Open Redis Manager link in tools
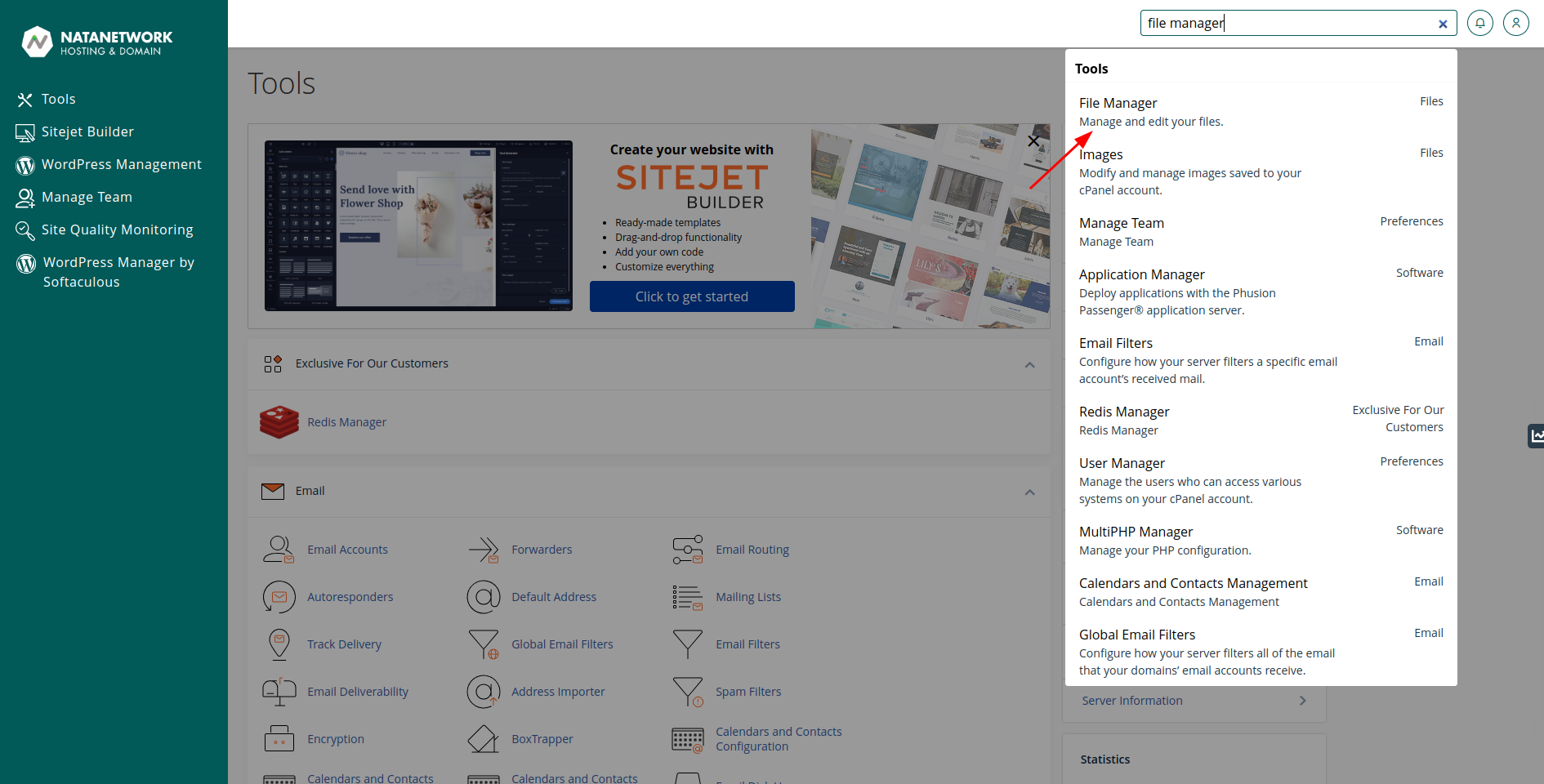 (346, 422)
